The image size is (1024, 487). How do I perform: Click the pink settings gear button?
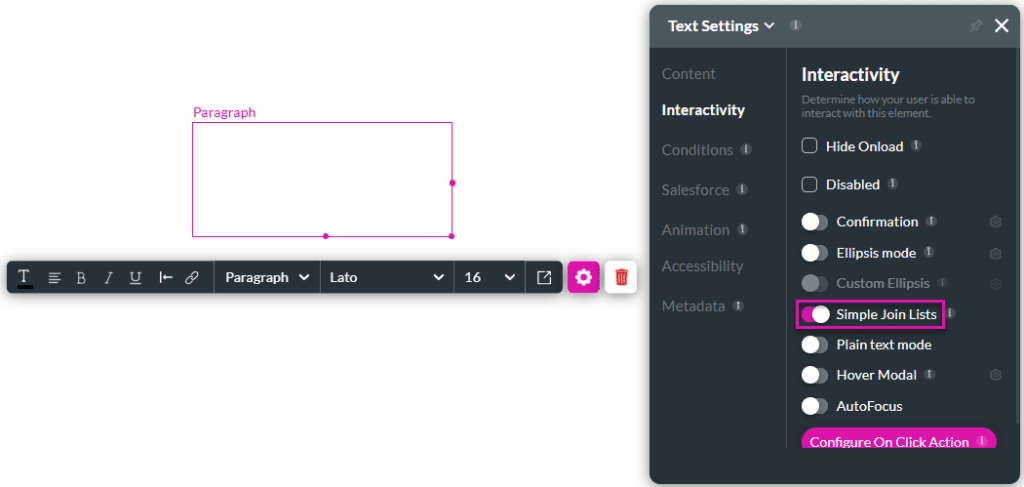[x=584, y=277]
